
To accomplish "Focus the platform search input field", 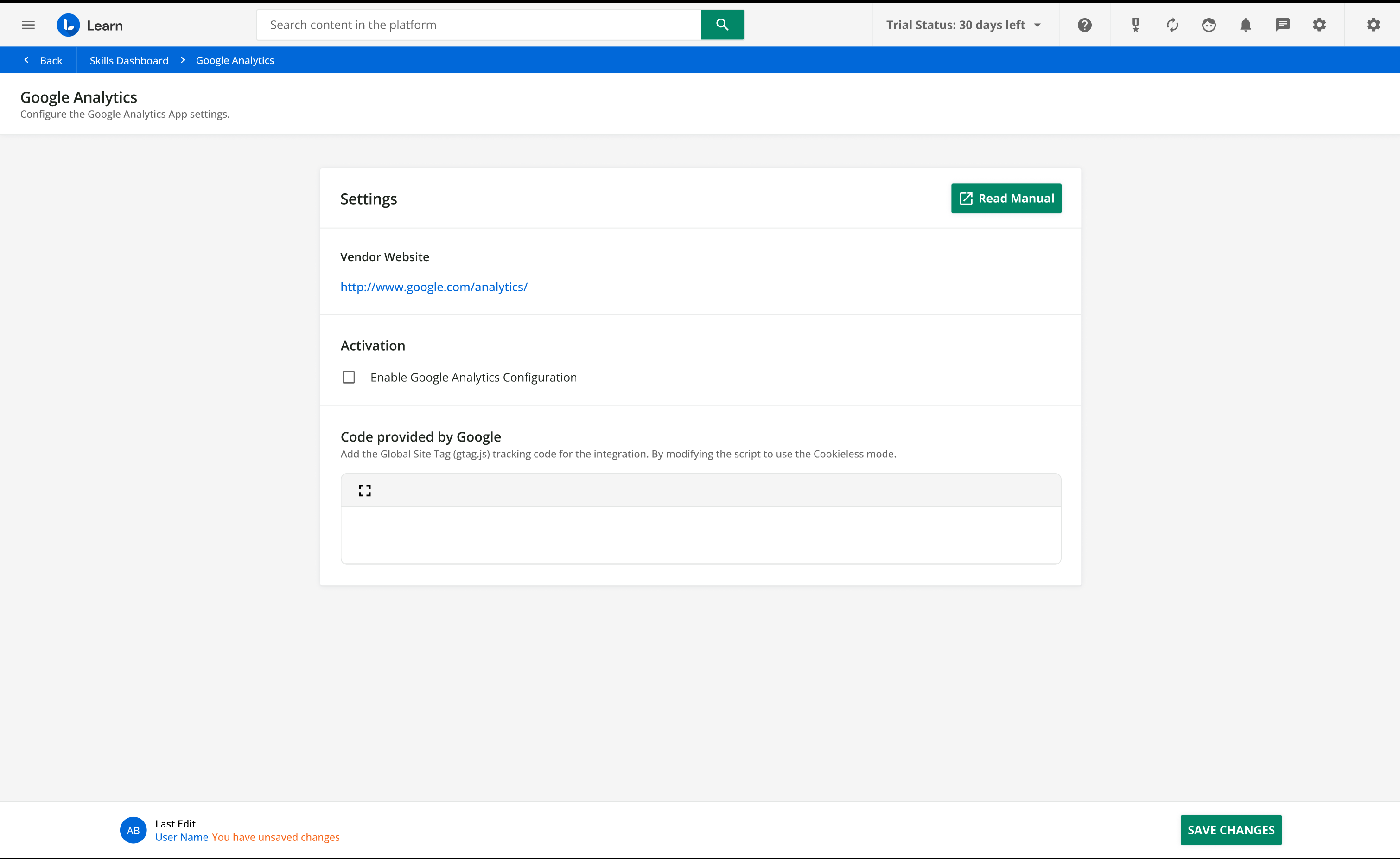I will coord(478,25).
